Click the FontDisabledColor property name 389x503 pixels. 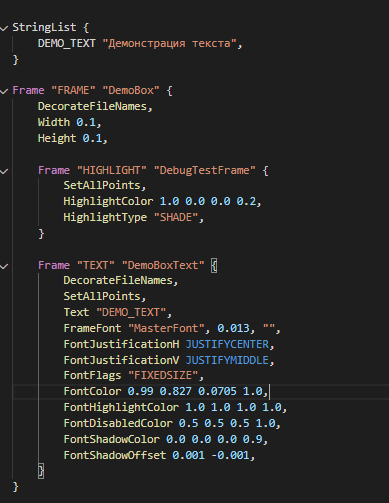(x=118, y=423)
